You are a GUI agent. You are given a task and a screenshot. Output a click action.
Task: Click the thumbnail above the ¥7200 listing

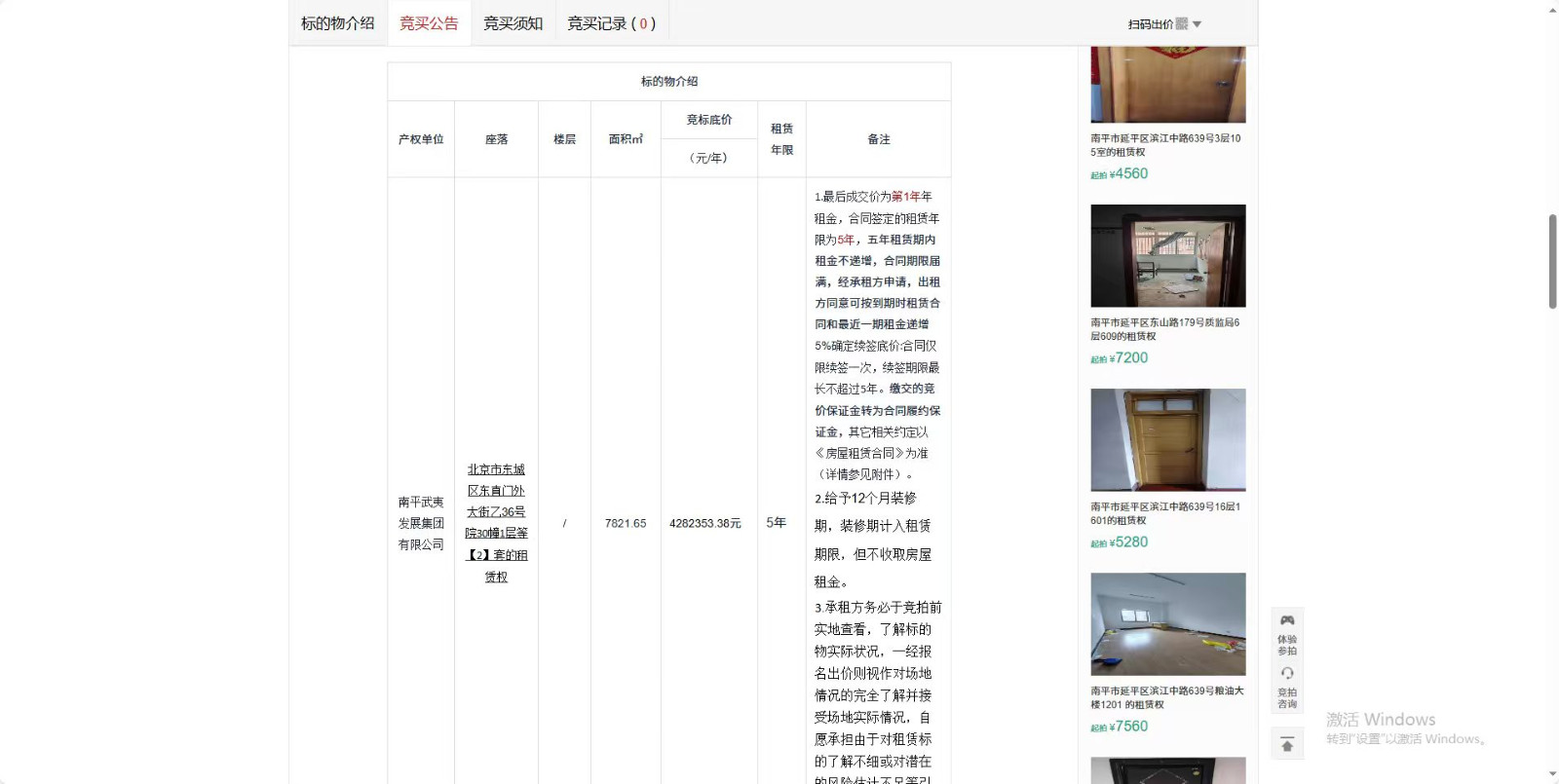pyautogui.click(x=1168, y=256)
